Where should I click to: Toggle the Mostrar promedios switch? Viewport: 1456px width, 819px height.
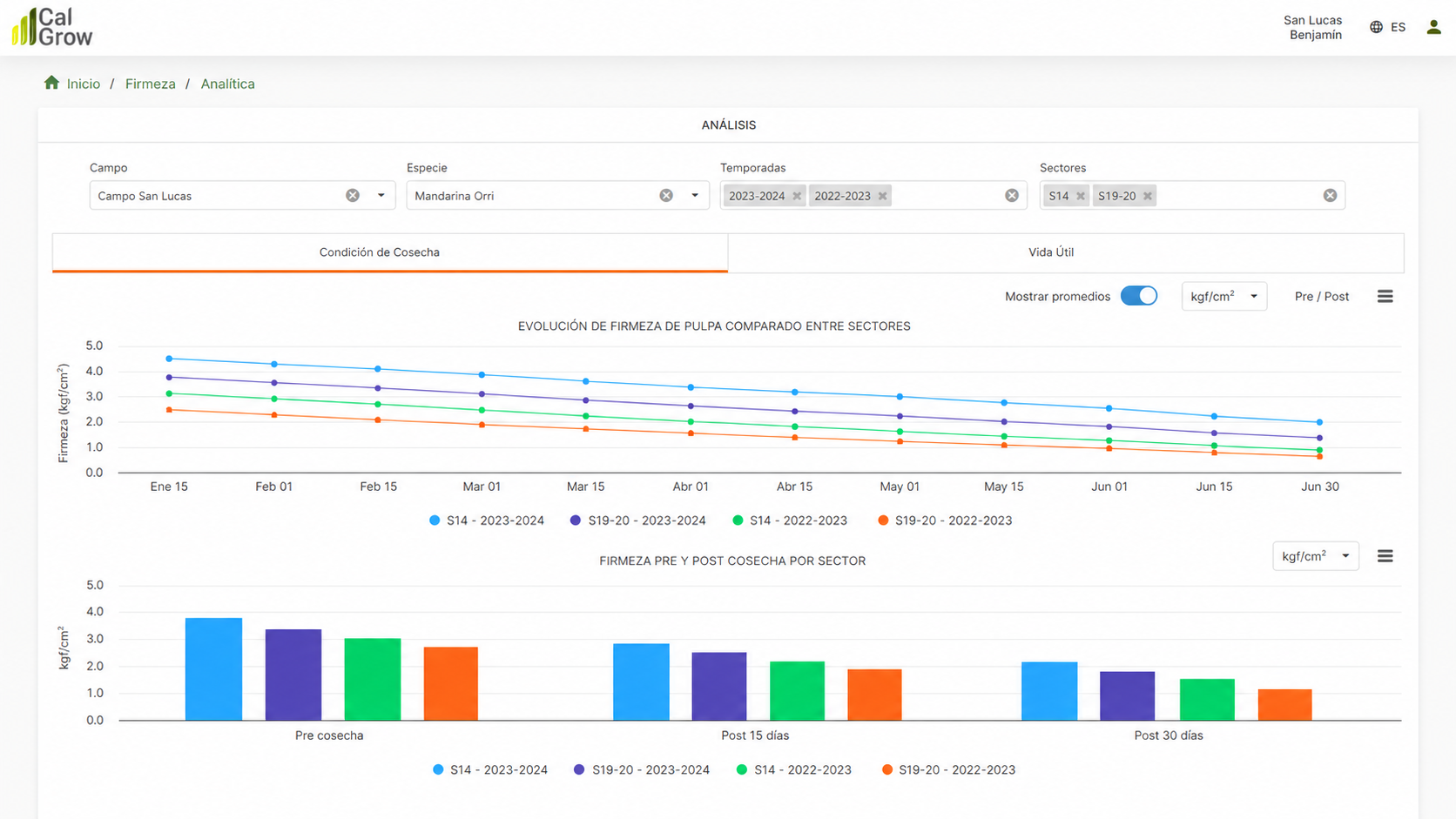tap(1139, 296)
